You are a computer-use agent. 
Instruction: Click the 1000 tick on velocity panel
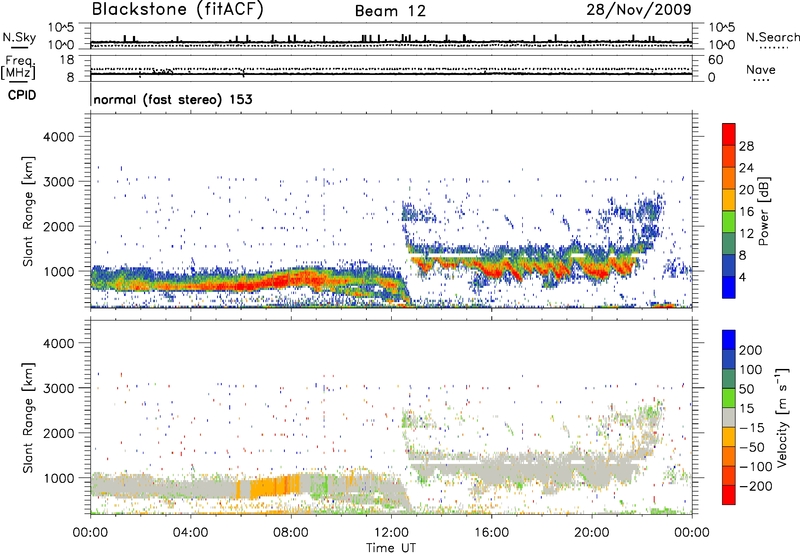click(58, 478)
